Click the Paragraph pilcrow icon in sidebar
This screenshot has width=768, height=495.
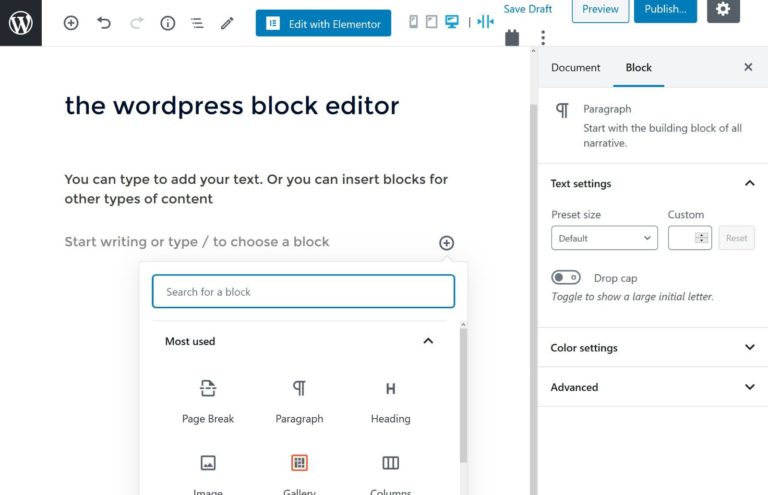[x=562, y=110]
